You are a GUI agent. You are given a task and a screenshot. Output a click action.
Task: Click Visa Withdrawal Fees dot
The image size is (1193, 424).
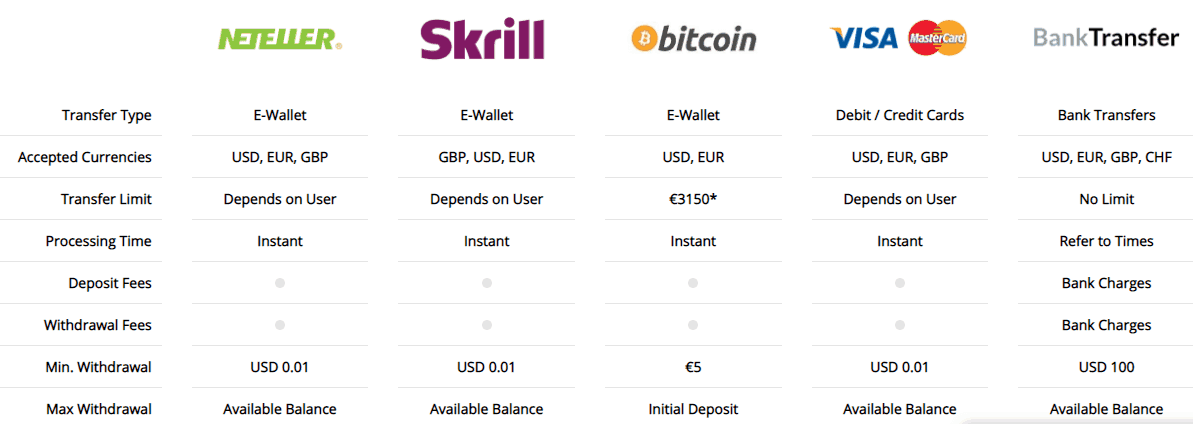click(x=899, y=325)
